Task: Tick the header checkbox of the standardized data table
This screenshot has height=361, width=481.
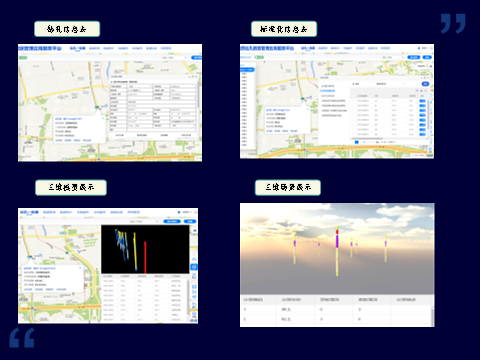Action: pos(354,96)
